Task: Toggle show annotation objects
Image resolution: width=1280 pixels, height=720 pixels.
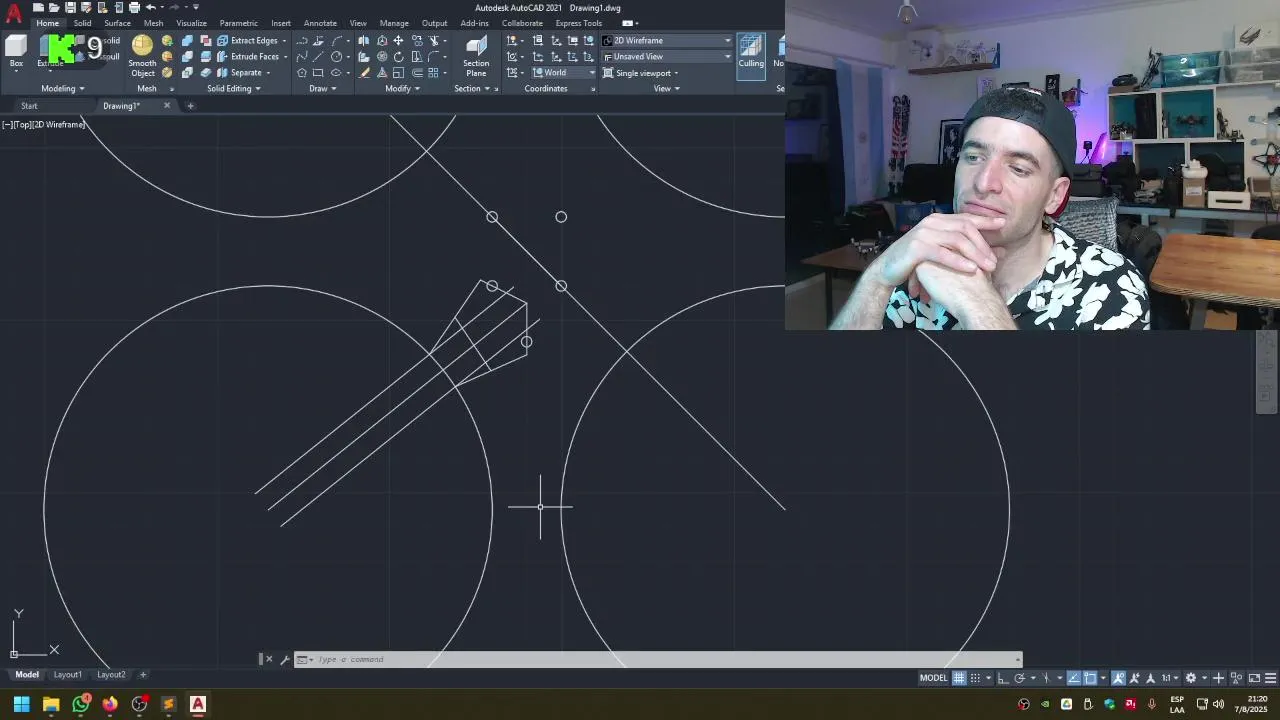Action: (1118, 678)
